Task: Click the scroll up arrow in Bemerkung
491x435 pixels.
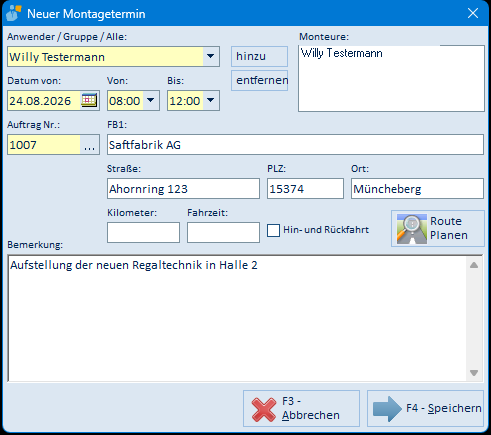Action: tap(474, 265)
